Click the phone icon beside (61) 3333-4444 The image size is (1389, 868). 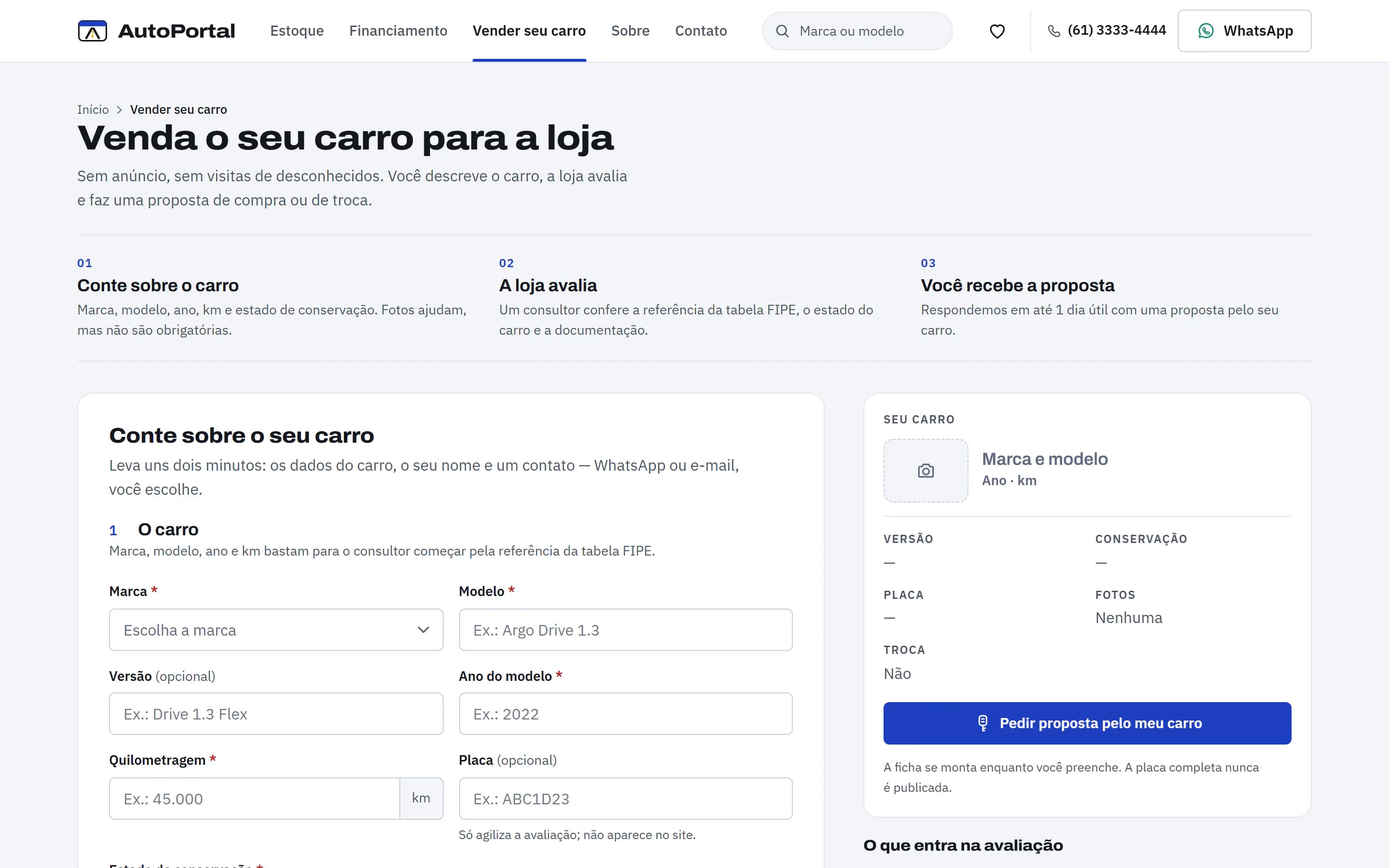[1054, 31]
